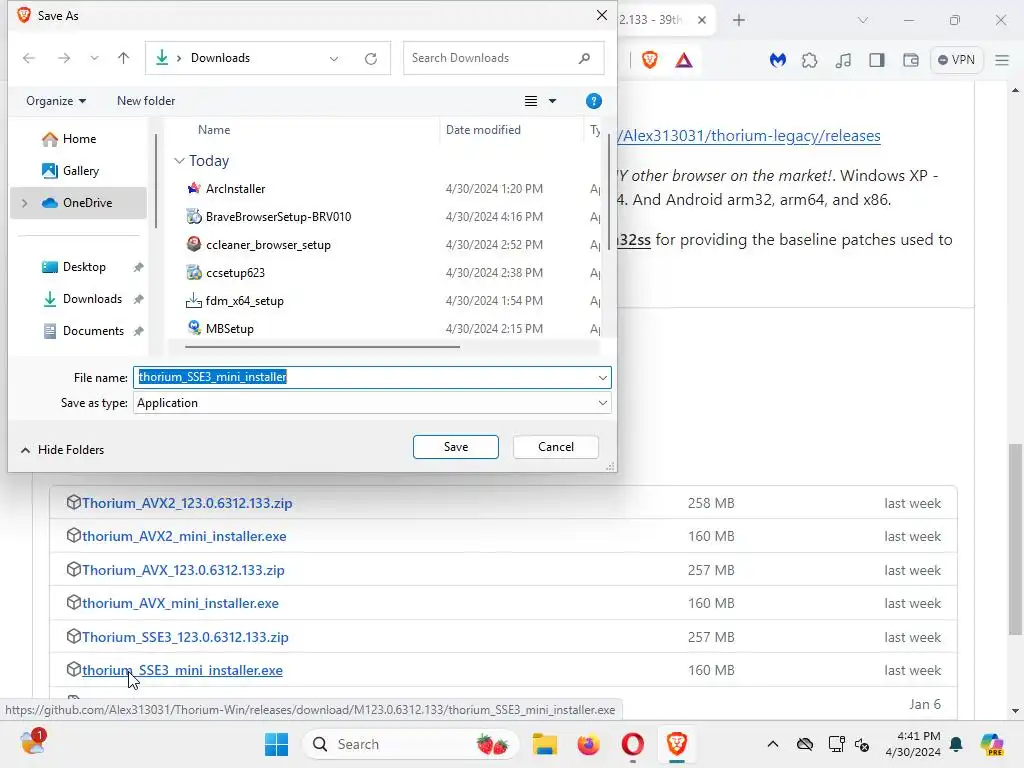This screenshot has height=768, width=1024.
Task: Open recent locations chevron in dialog
Action: coord(94,58)
